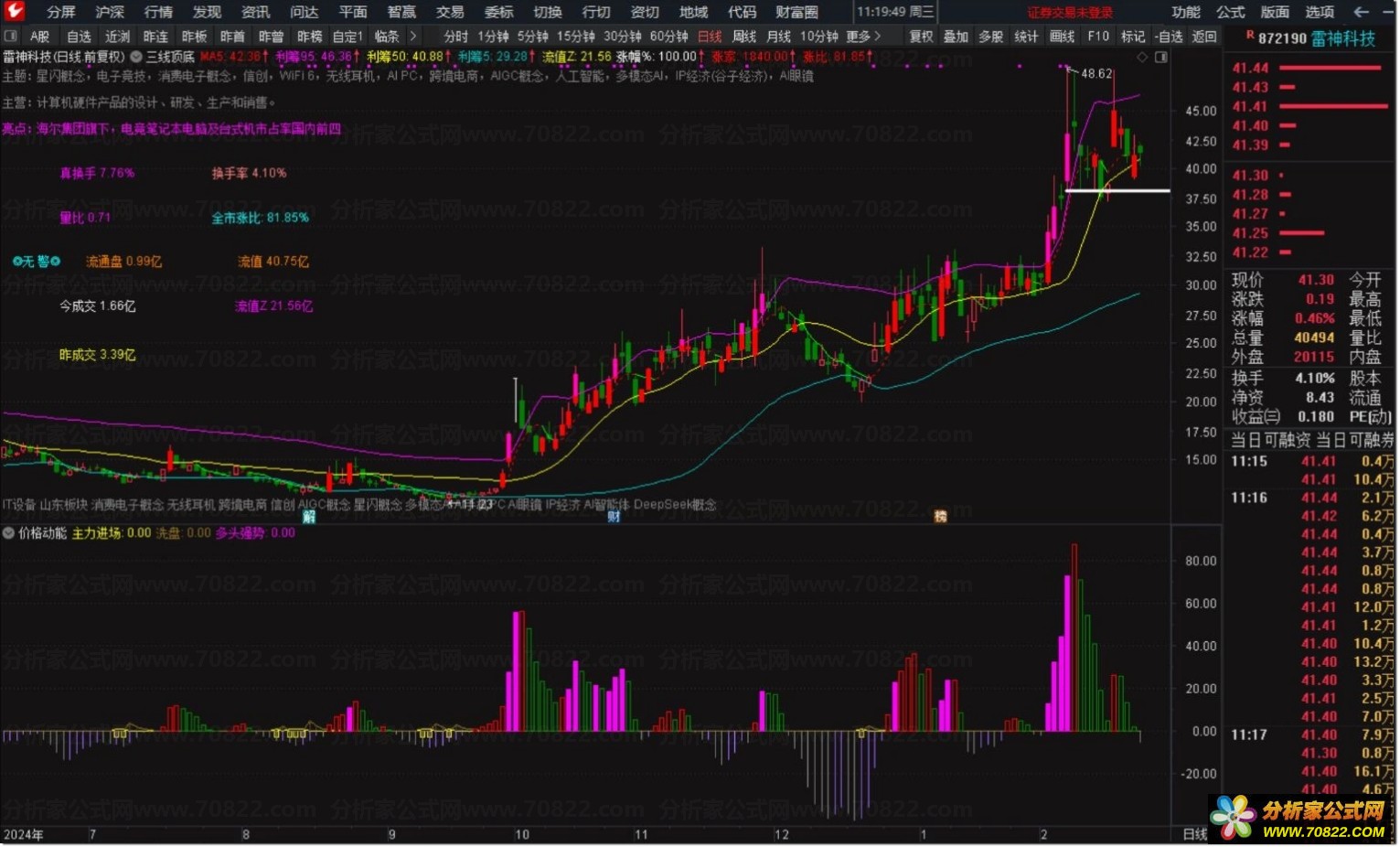Switch chart to 周线 period

744,37
